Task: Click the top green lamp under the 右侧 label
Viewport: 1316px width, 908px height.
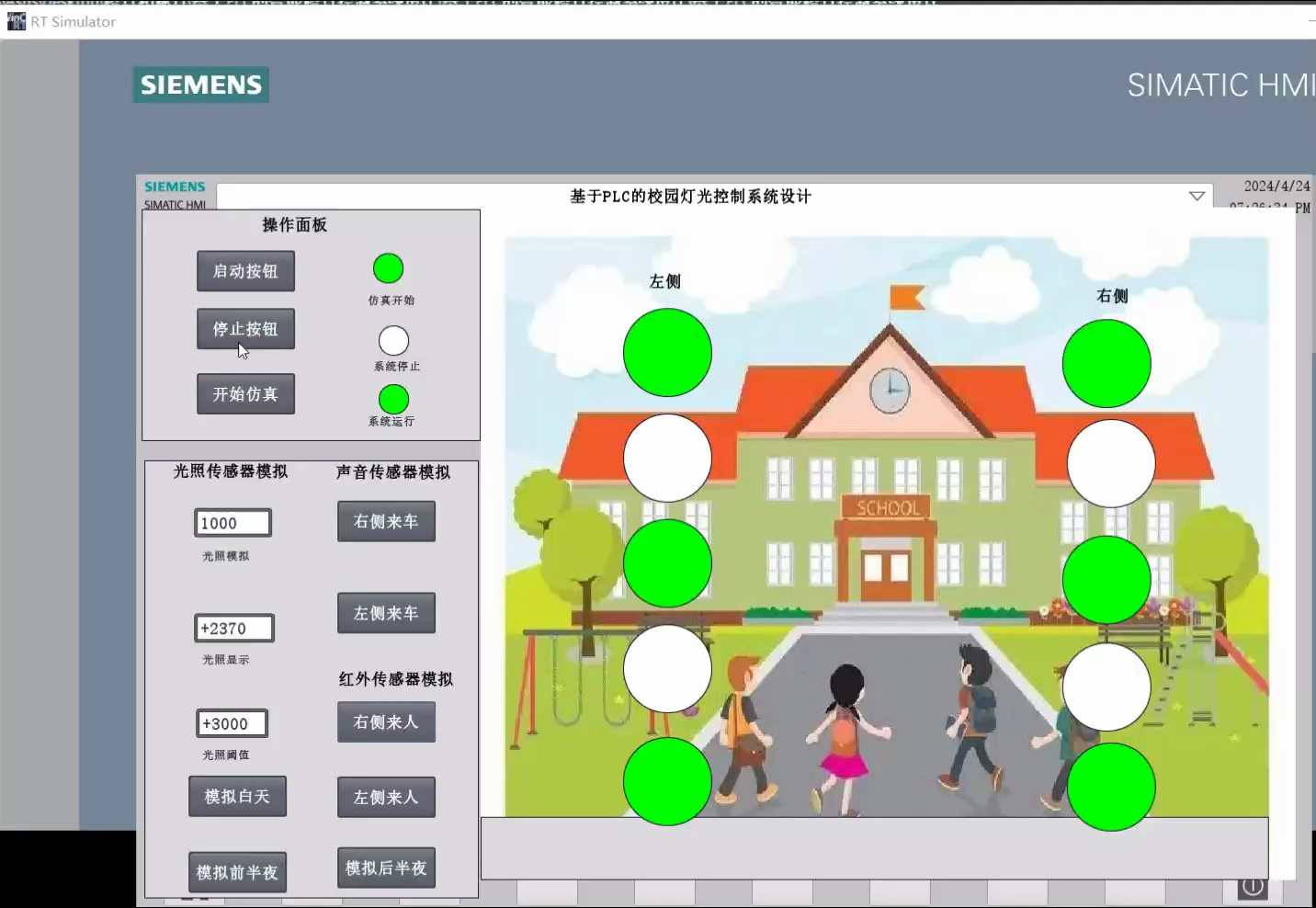Action: (x=1106, y=364)
